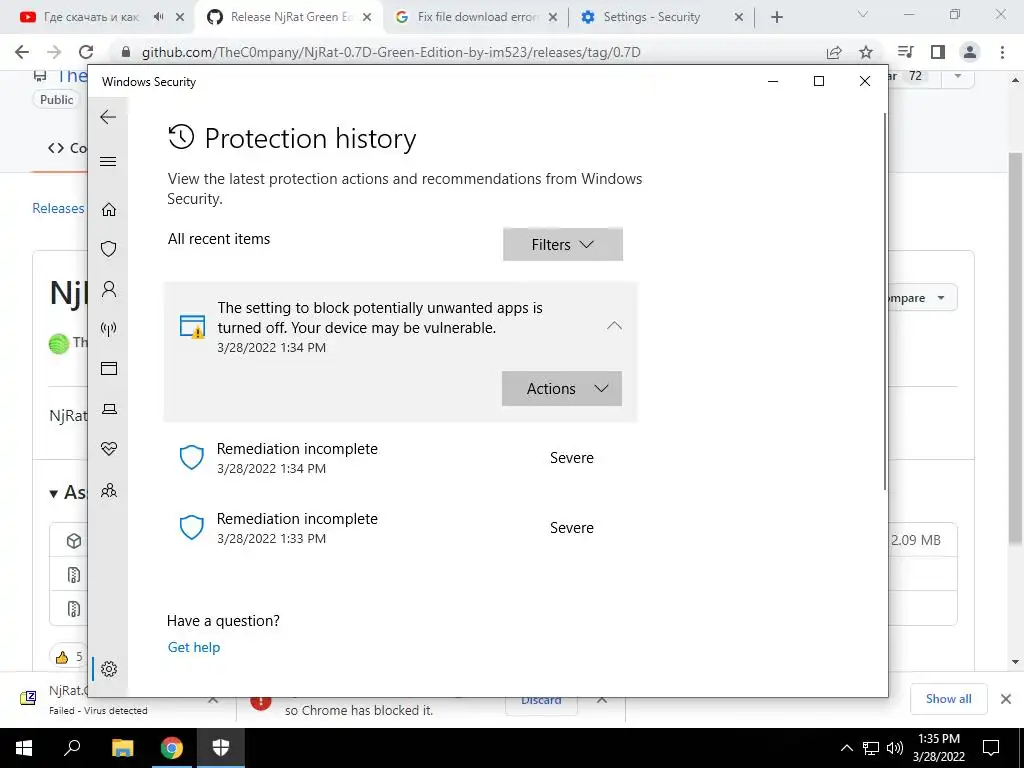Screen dimensions: 1024x768
Task: Collapse the unwanted apps notification entry
Action: pyautogui.click(x=614, y=325)
